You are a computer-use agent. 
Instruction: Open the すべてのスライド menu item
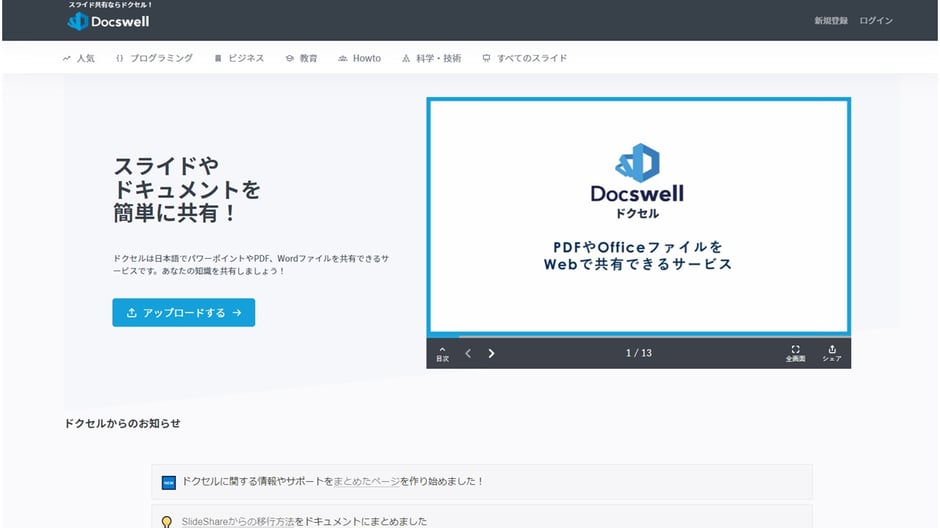point(525,58)
